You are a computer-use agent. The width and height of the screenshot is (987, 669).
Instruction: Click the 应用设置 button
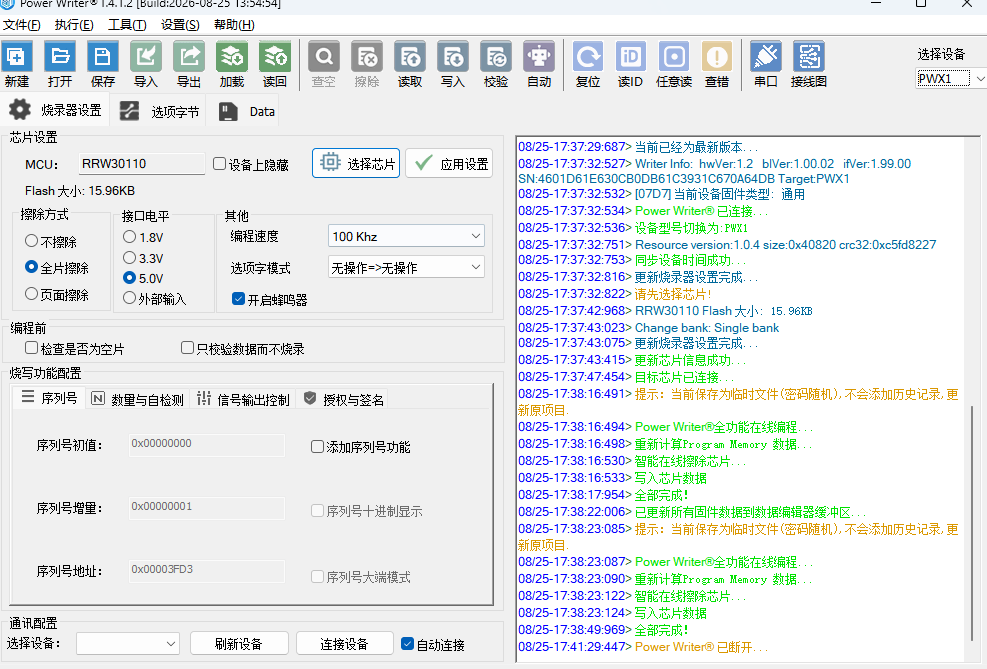click(x=449, y=164)
